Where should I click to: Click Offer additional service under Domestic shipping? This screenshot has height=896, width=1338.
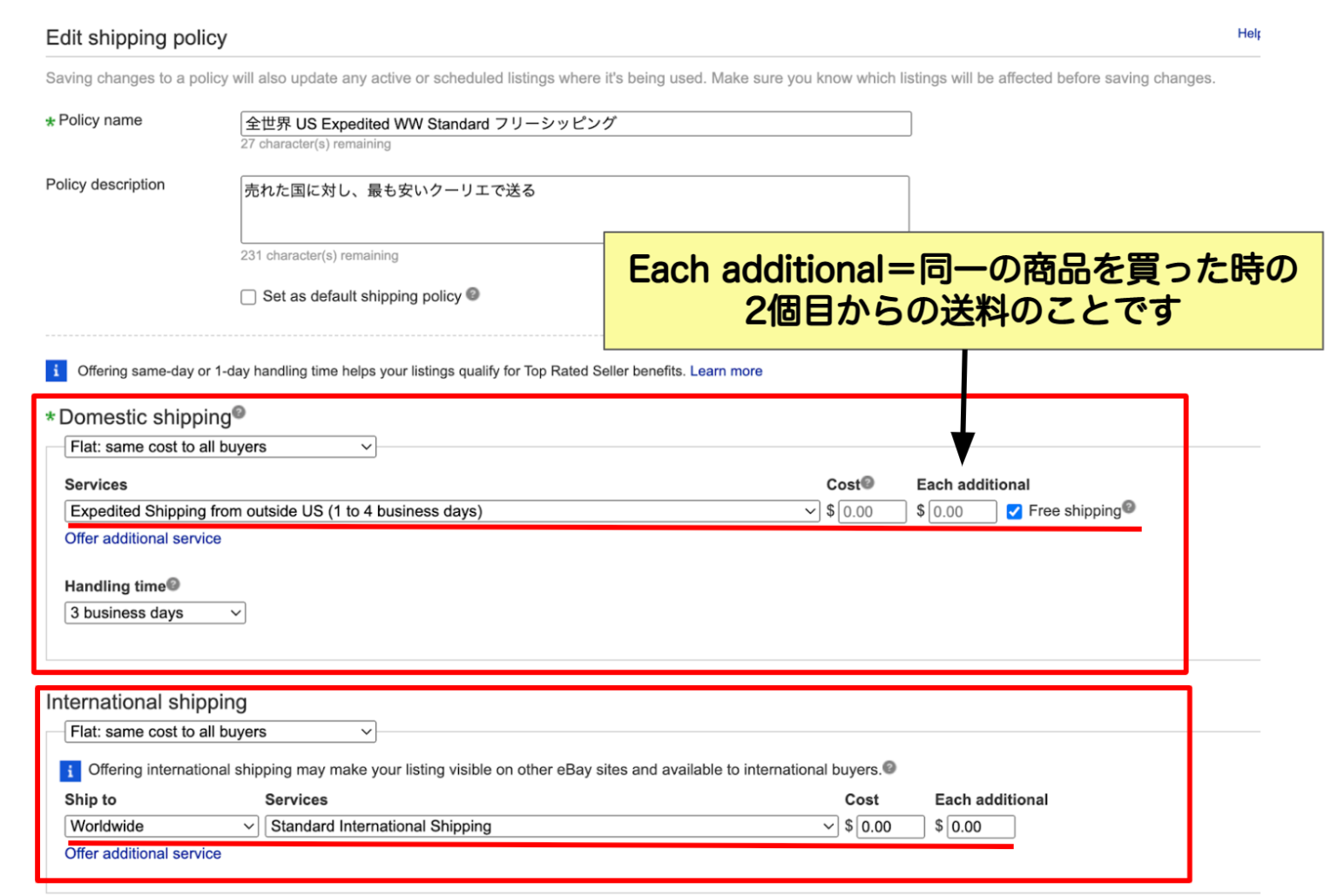(x=143, y=538)
